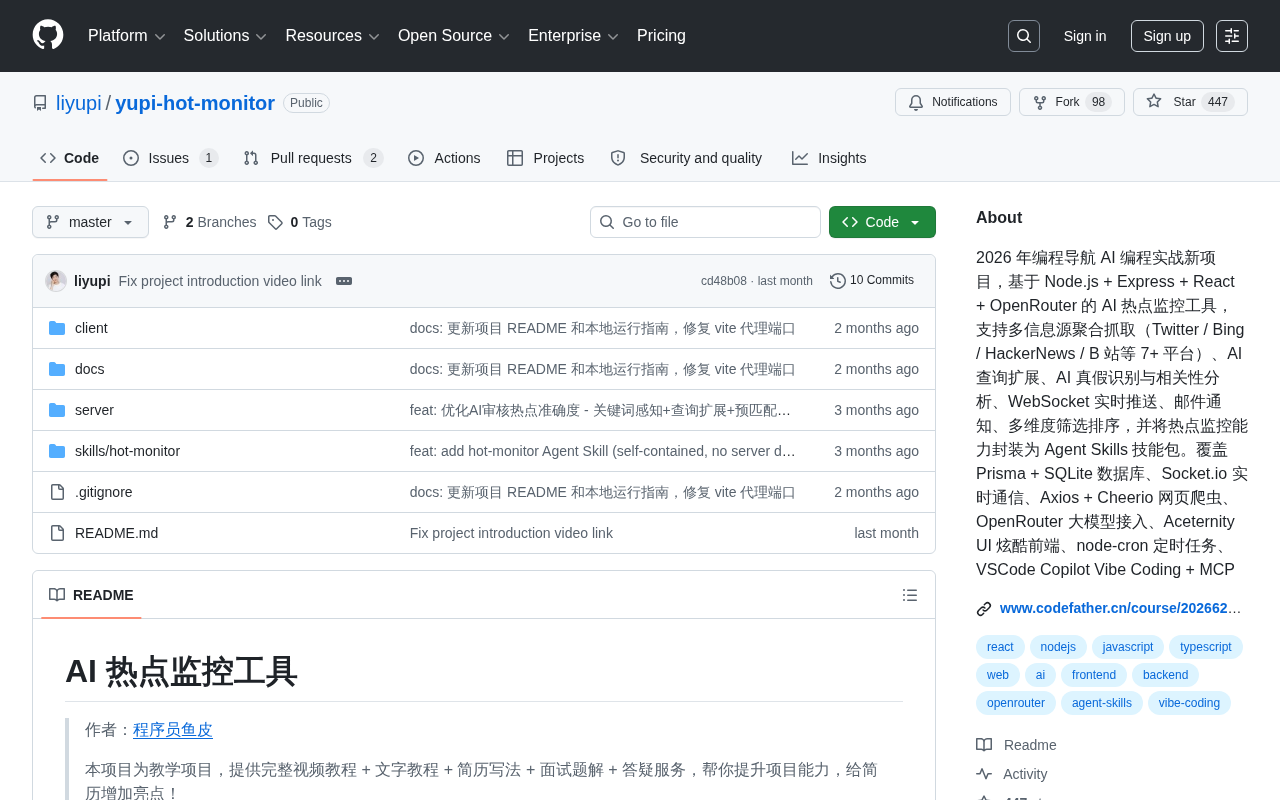
Task: Click the repository icon beside liyupi
Action: (x=40, y=103)
